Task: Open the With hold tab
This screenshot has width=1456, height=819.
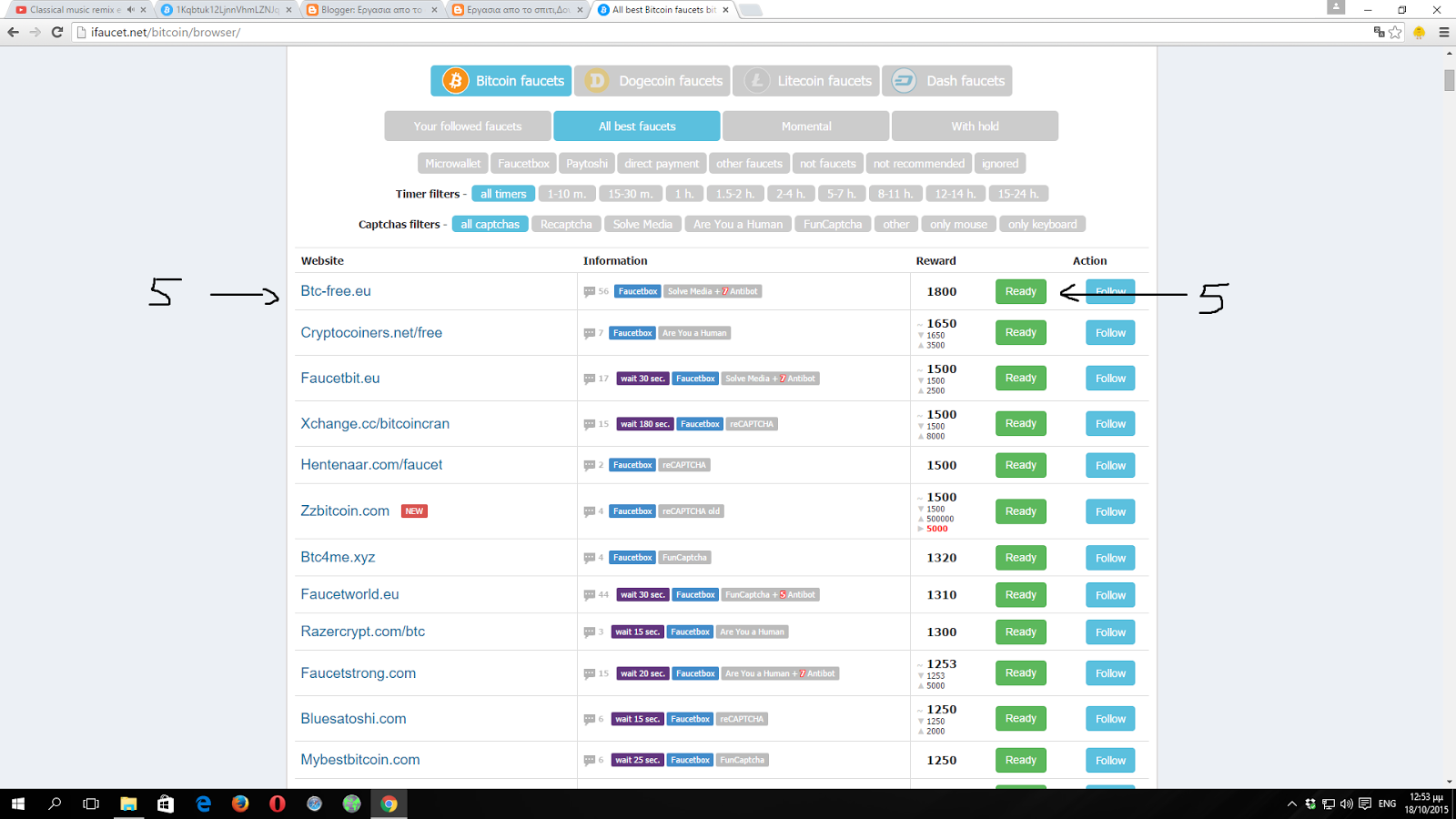Action: coord(976,126)
